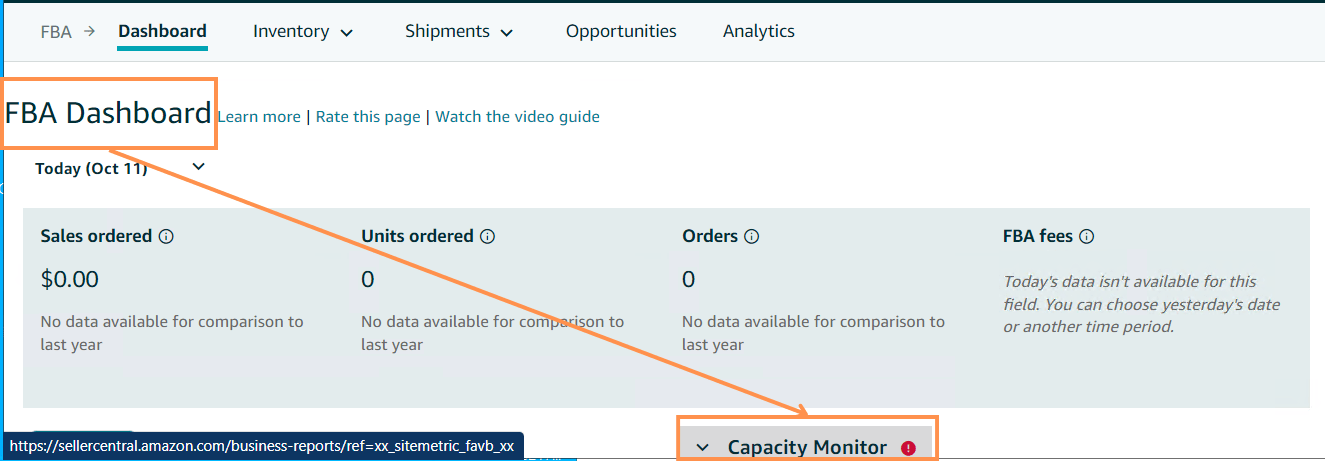Click the Sales ordered info icon
Image resolution: width=1325 pixels, height=461 pixels.
coord(167,237)
